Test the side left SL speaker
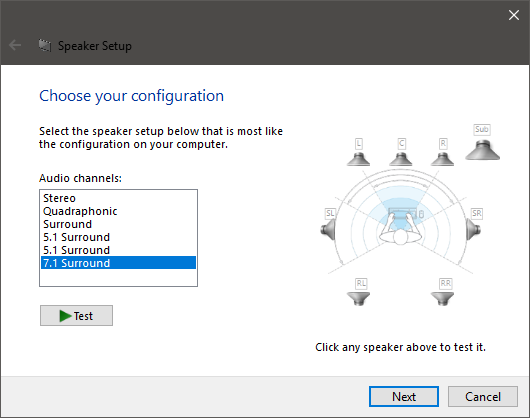 tap(328, 229)
